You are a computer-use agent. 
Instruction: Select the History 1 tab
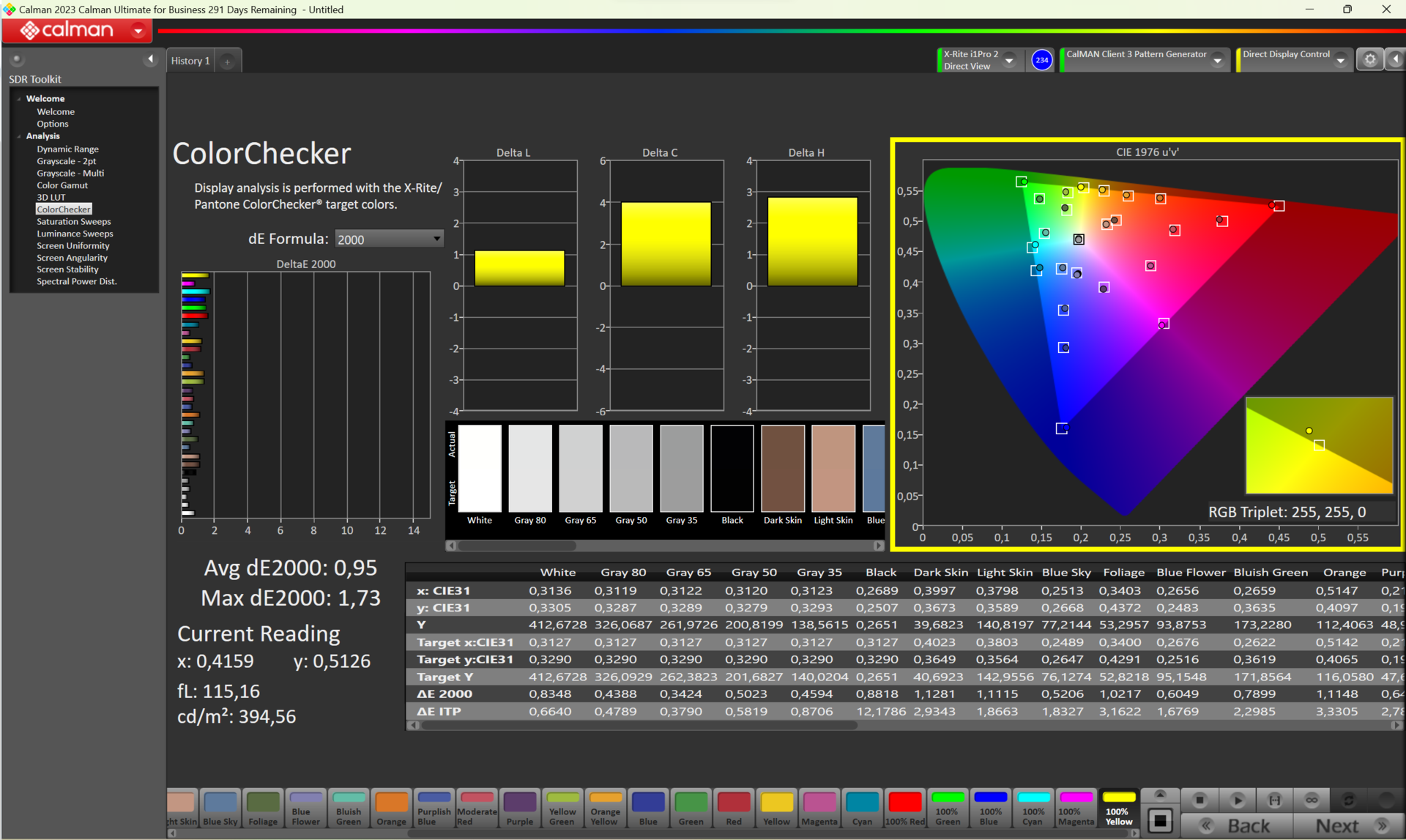coord(190,61)
